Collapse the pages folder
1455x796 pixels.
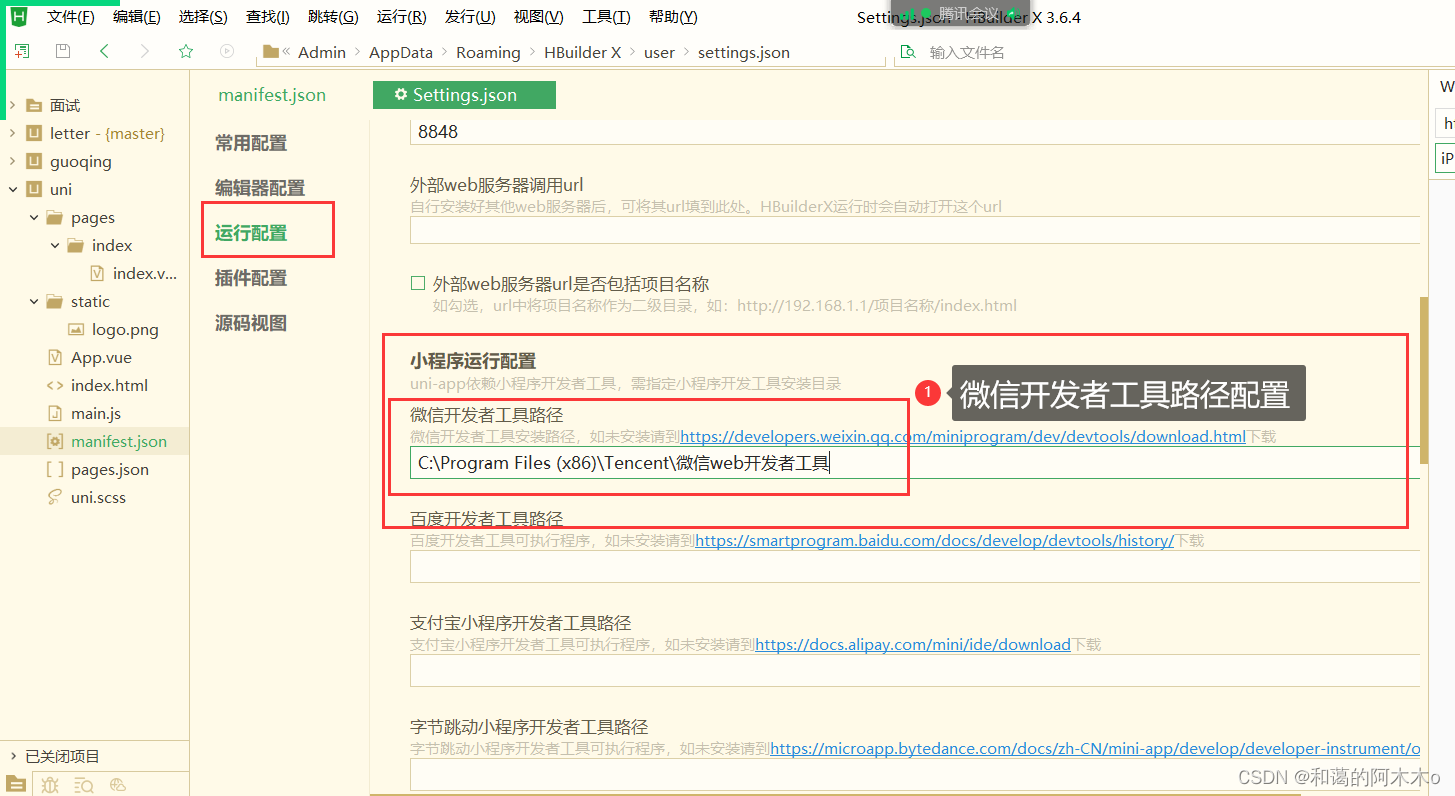[x=34, y=217]
